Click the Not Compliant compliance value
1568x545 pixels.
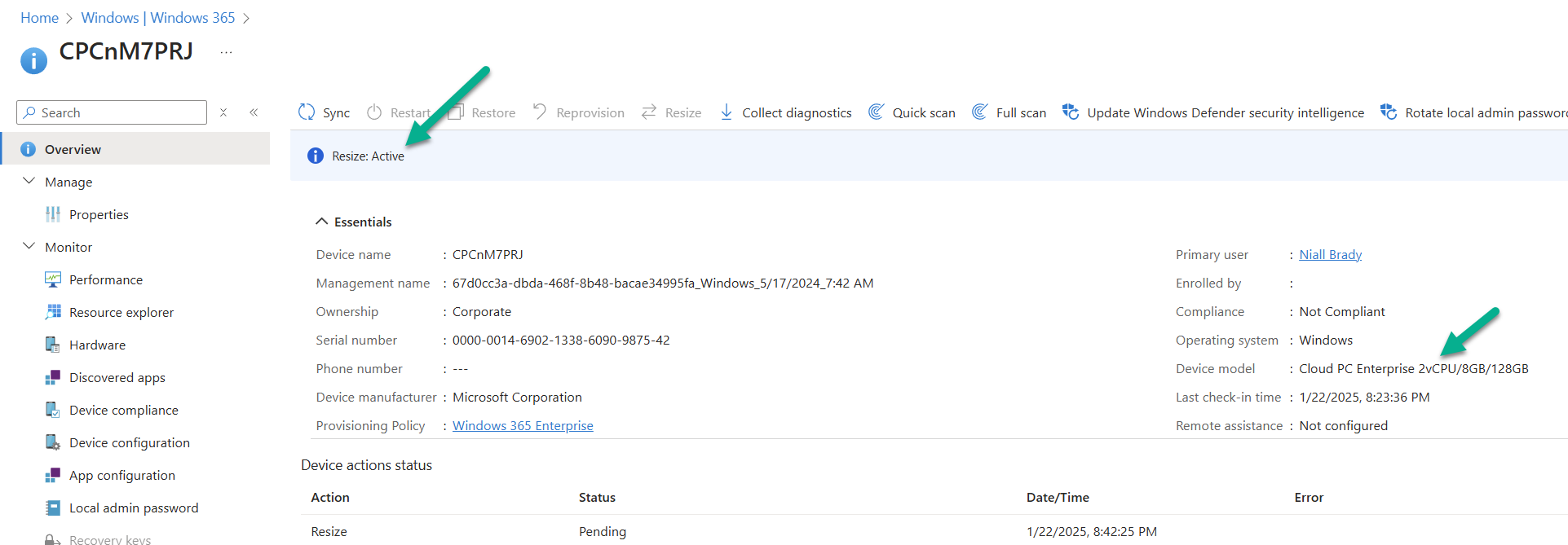[x=1342, y=311]
